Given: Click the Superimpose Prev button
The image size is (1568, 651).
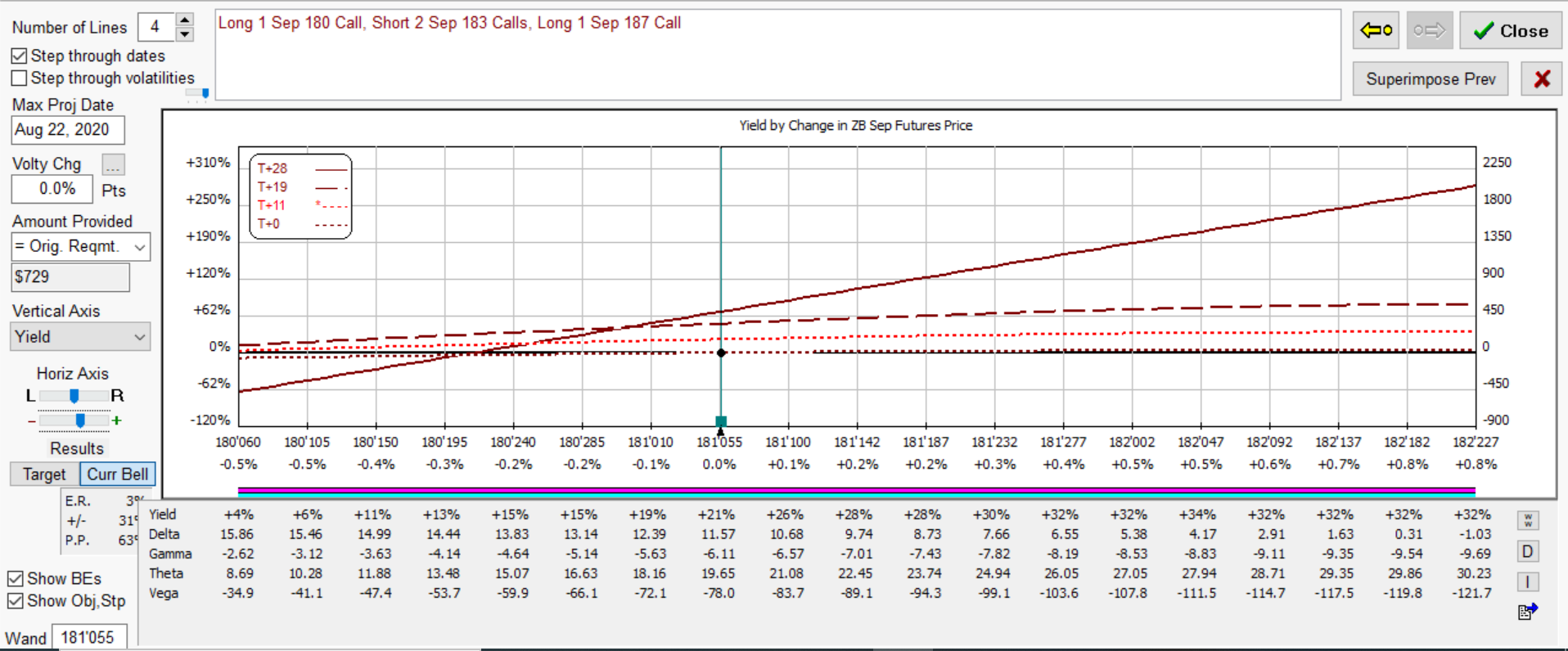Looking at the screenshot, I should coord(1431,79).
